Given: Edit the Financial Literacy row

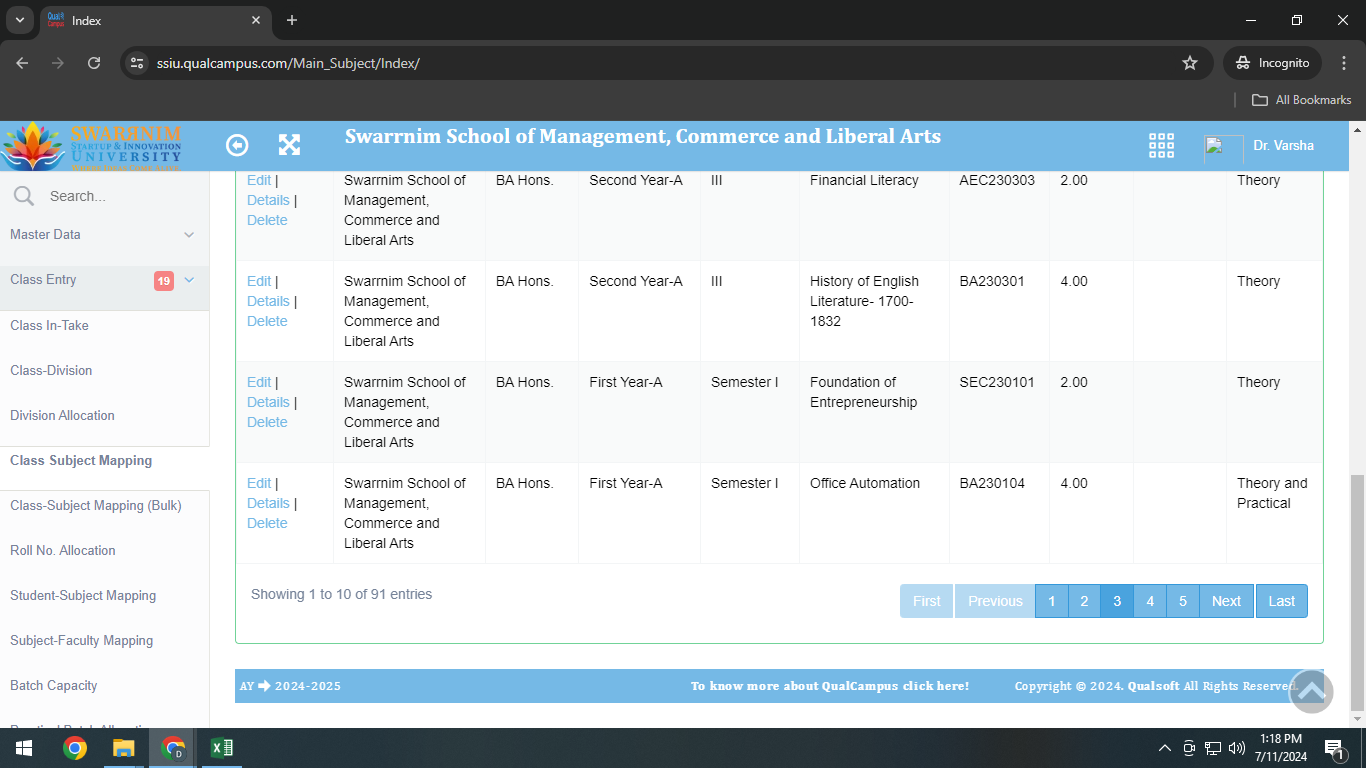Looking at the screenshot, I should [x=259, y=180].
